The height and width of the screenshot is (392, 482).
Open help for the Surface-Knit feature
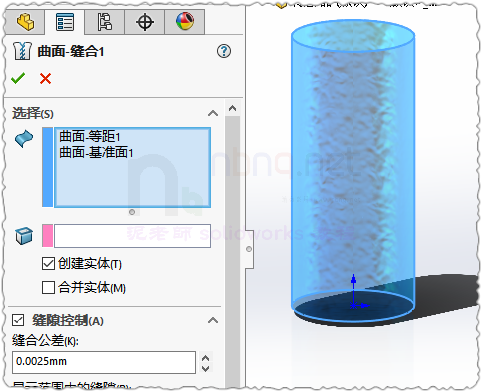coord(224,51)
